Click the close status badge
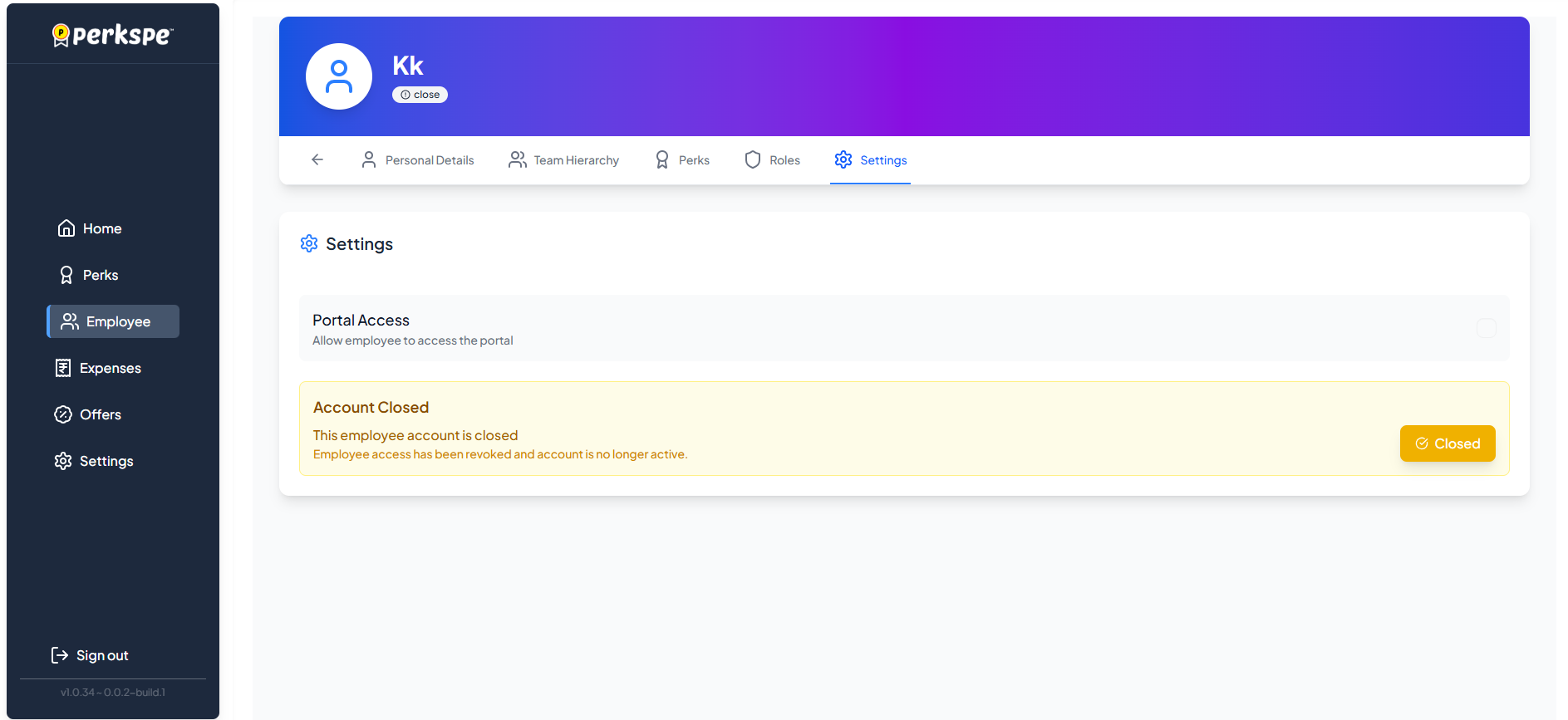Viewport: 1568px width, 720px height. [x=420, y=95]
